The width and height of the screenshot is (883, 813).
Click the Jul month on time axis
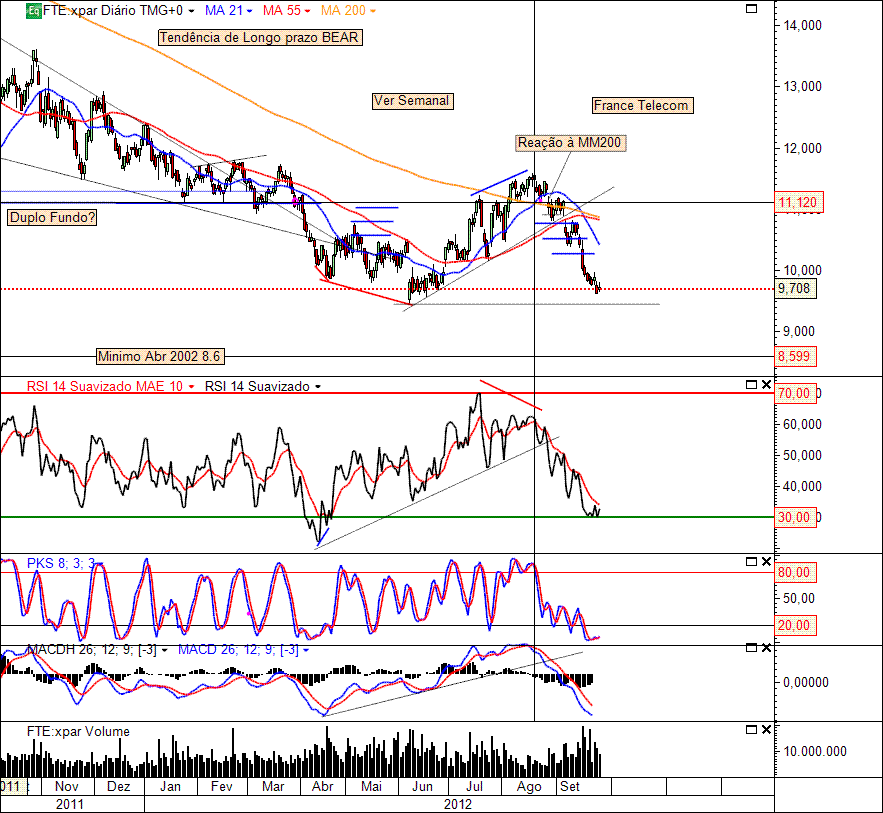click(x=475, y=787)
